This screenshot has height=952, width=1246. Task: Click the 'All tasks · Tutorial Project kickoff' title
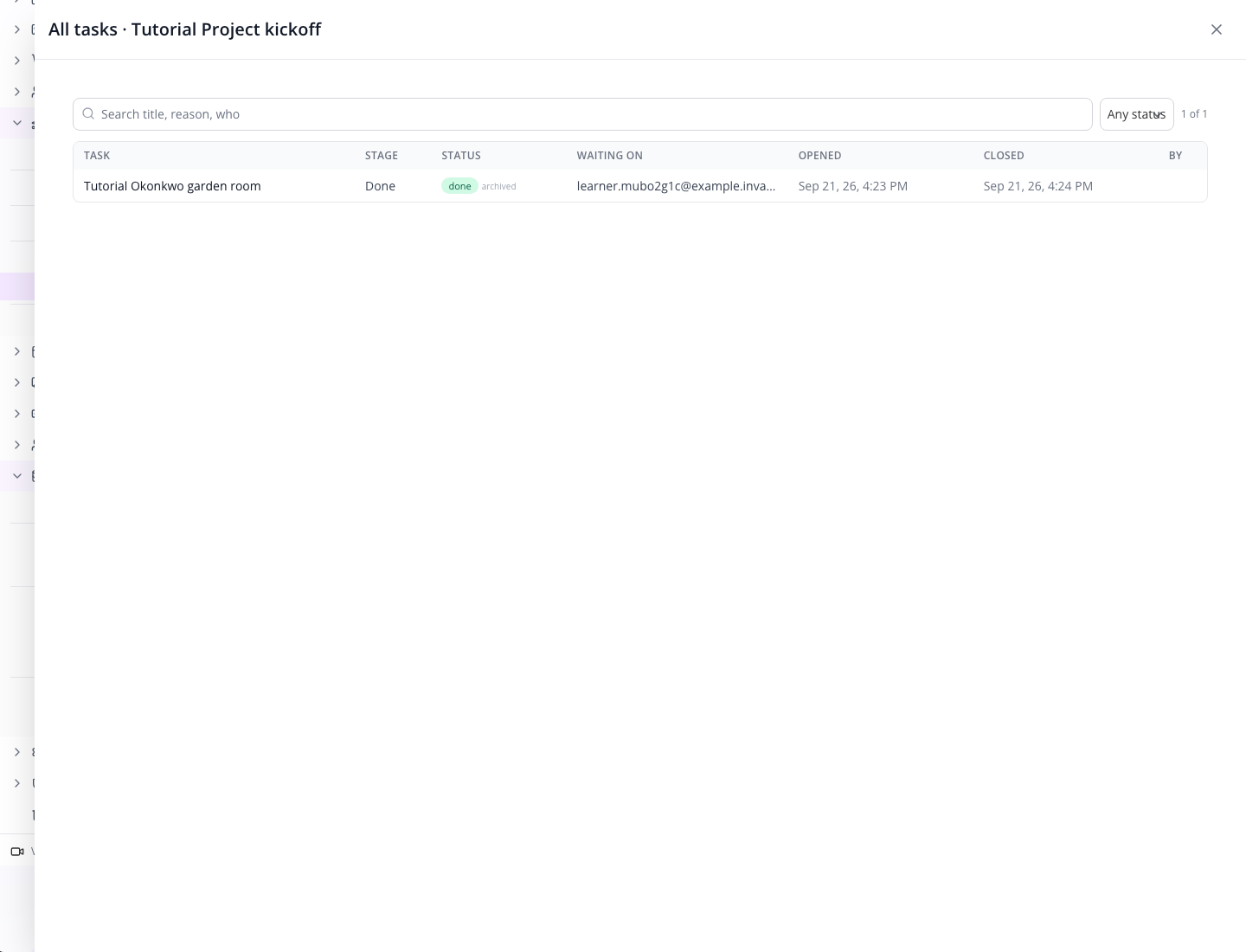point(185,29)
